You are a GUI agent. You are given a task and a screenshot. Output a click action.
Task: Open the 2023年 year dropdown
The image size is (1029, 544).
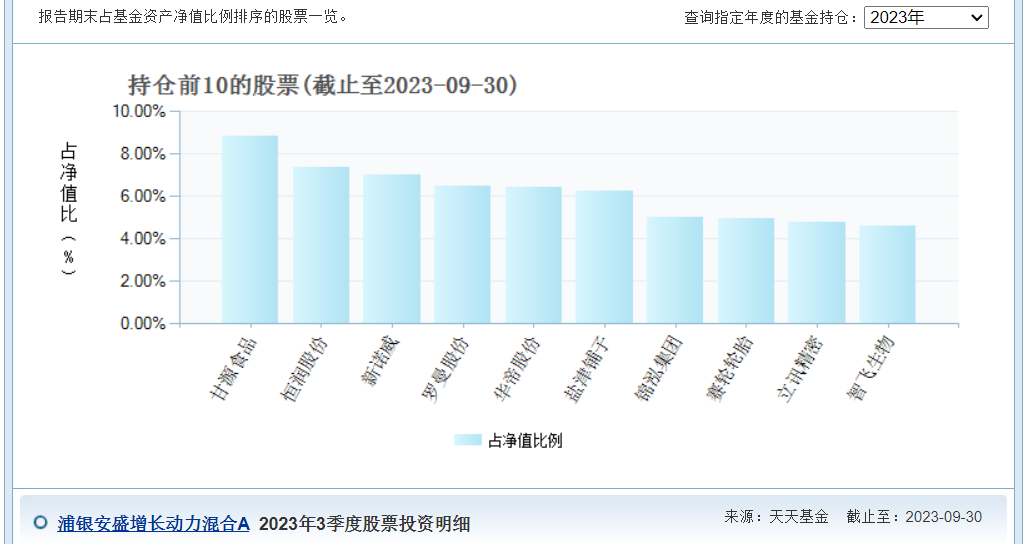925,17
